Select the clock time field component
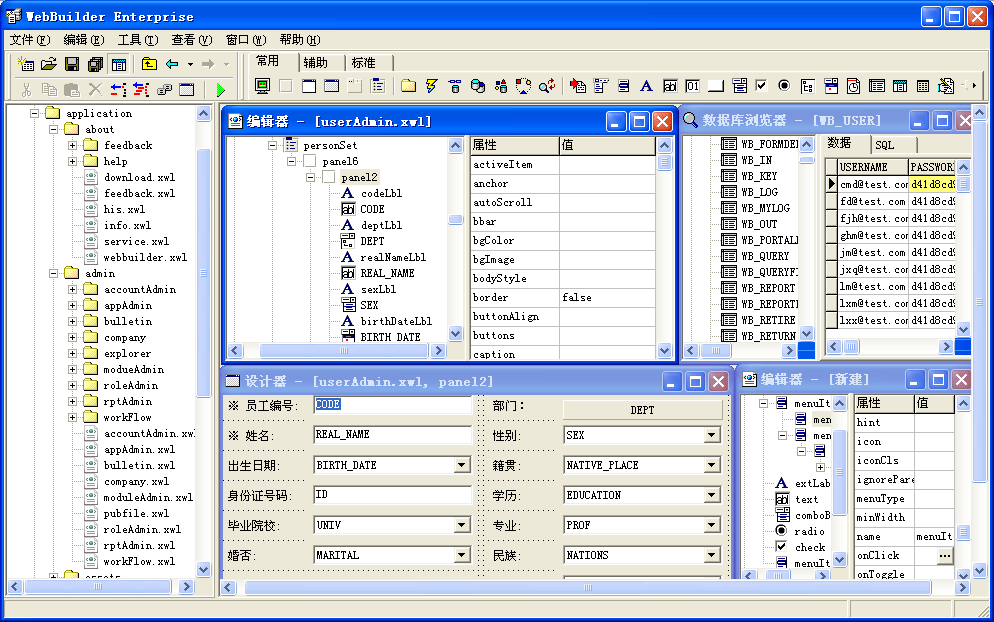 pos(854,86)
